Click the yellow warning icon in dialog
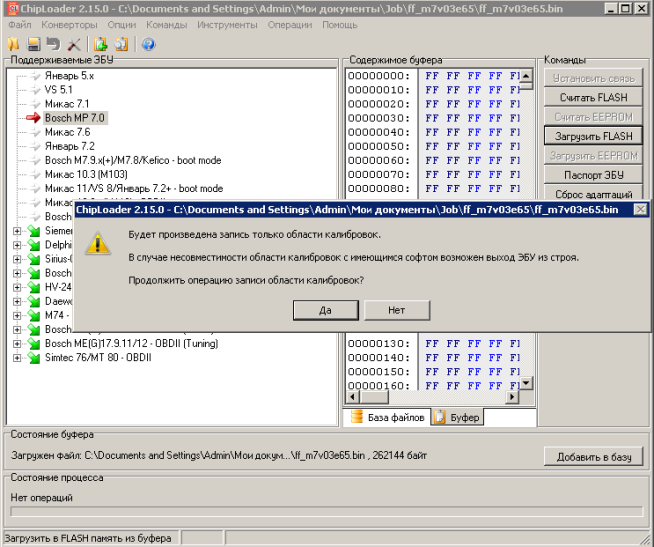 [97, 243]
